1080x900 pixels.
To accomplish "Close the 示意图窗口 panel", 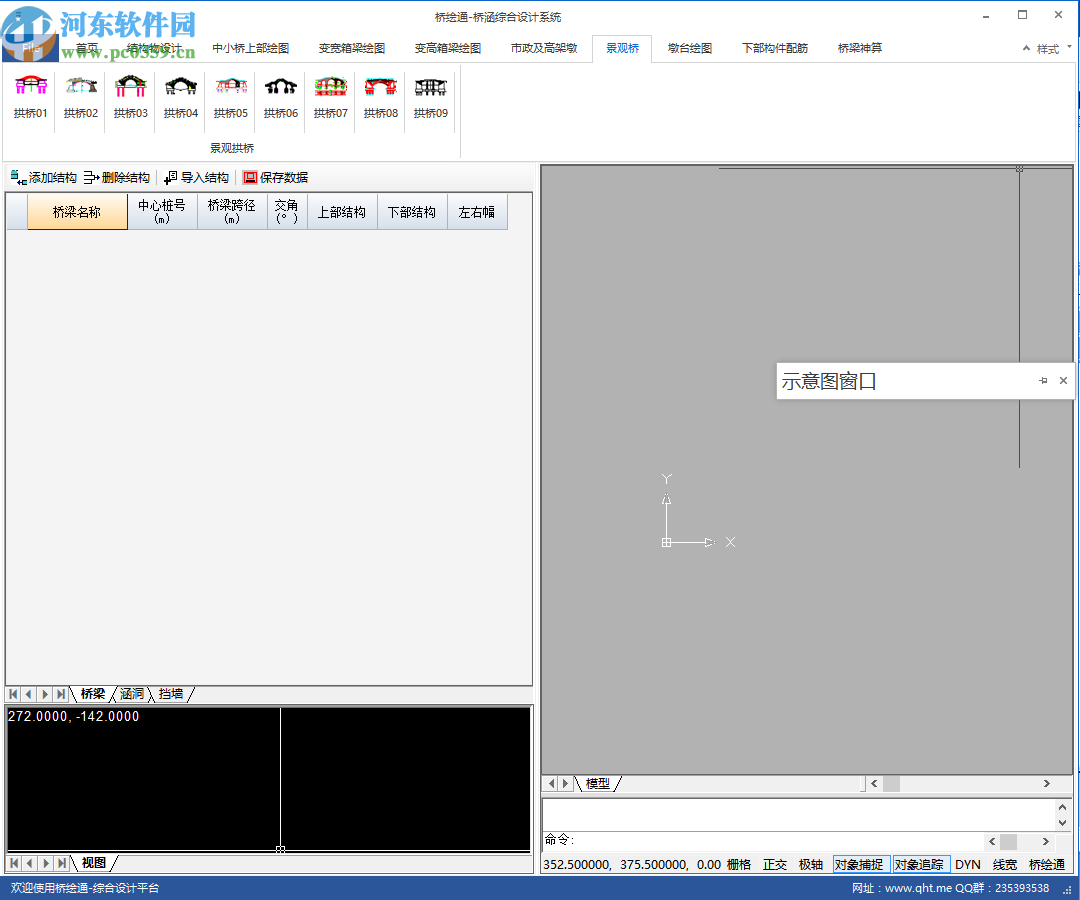I will click(1063, 381).
